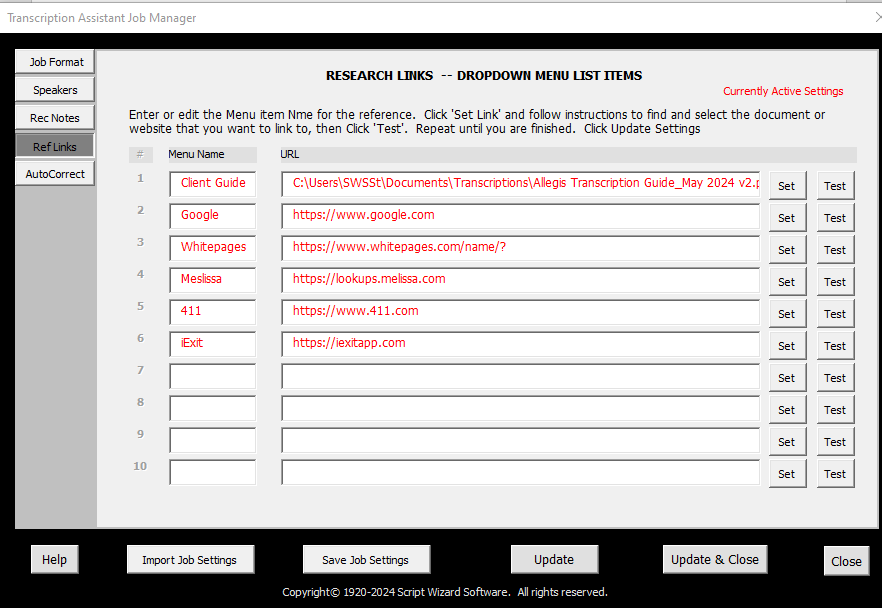Click the Allegis Transcription Guide path field

(x=520, y=184)
